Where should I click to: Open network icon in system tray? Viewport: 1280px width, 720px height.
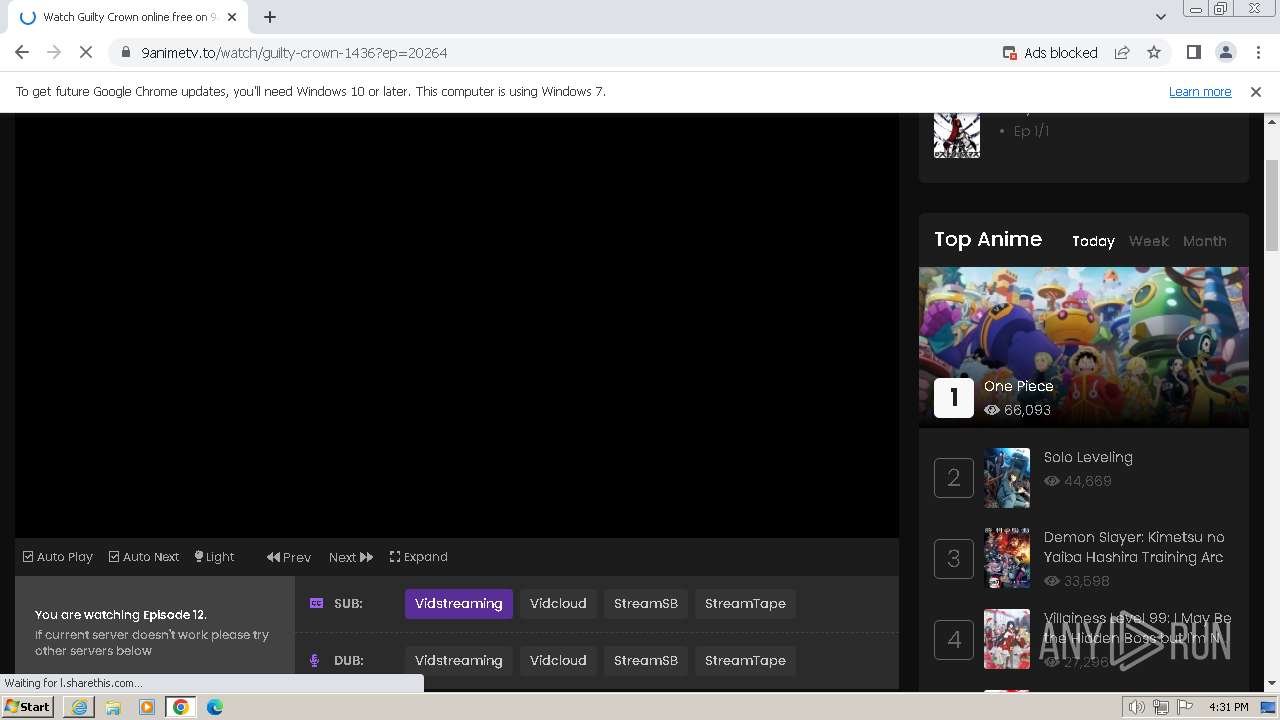pos(1161,707)
